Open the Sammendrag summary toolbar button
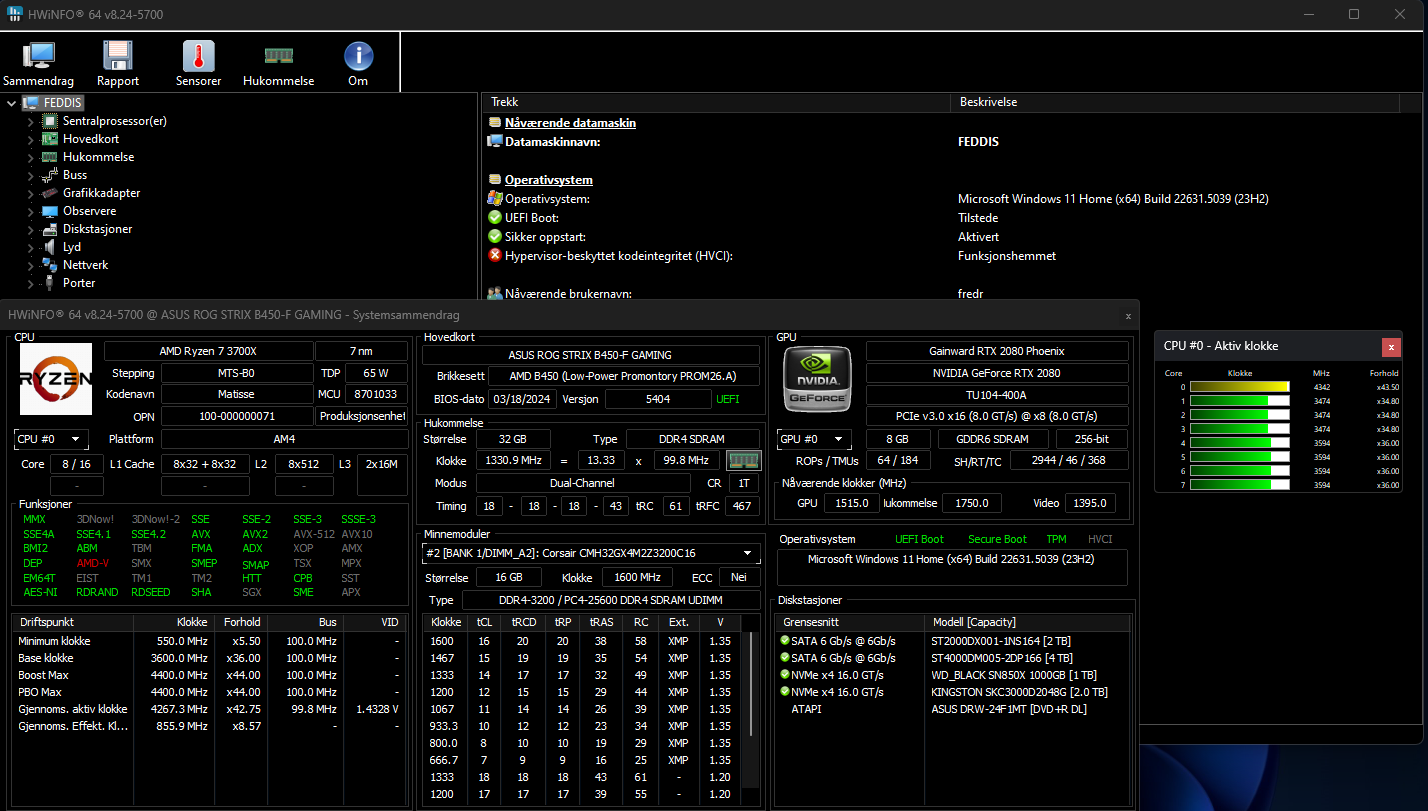Viewport: 1428px width, 811px height. [39, 63]
